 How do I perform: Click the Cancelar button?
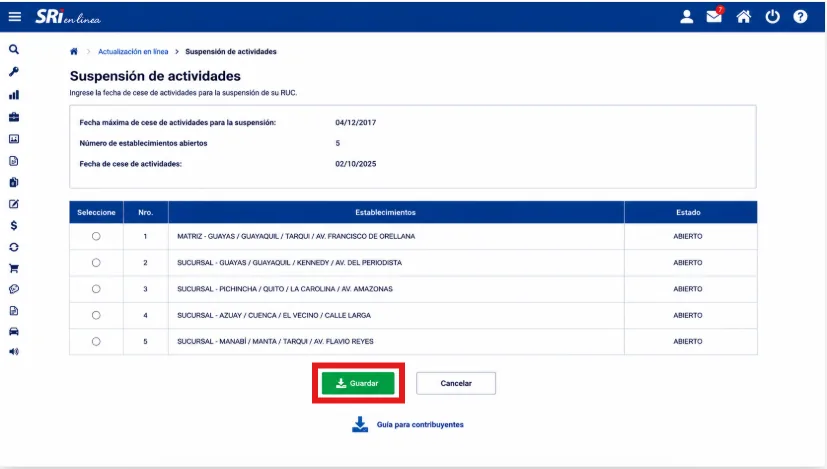[456, 383]
